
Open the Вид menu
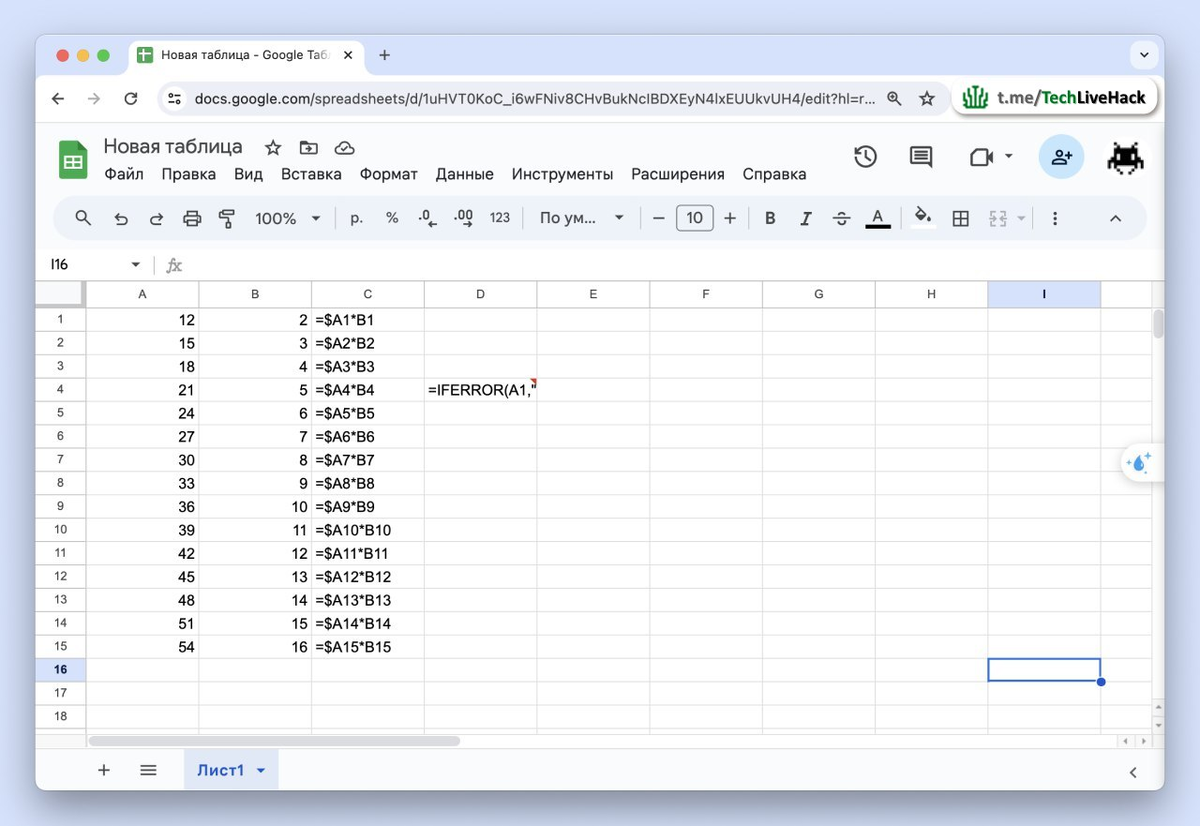[x=248, y=174]
